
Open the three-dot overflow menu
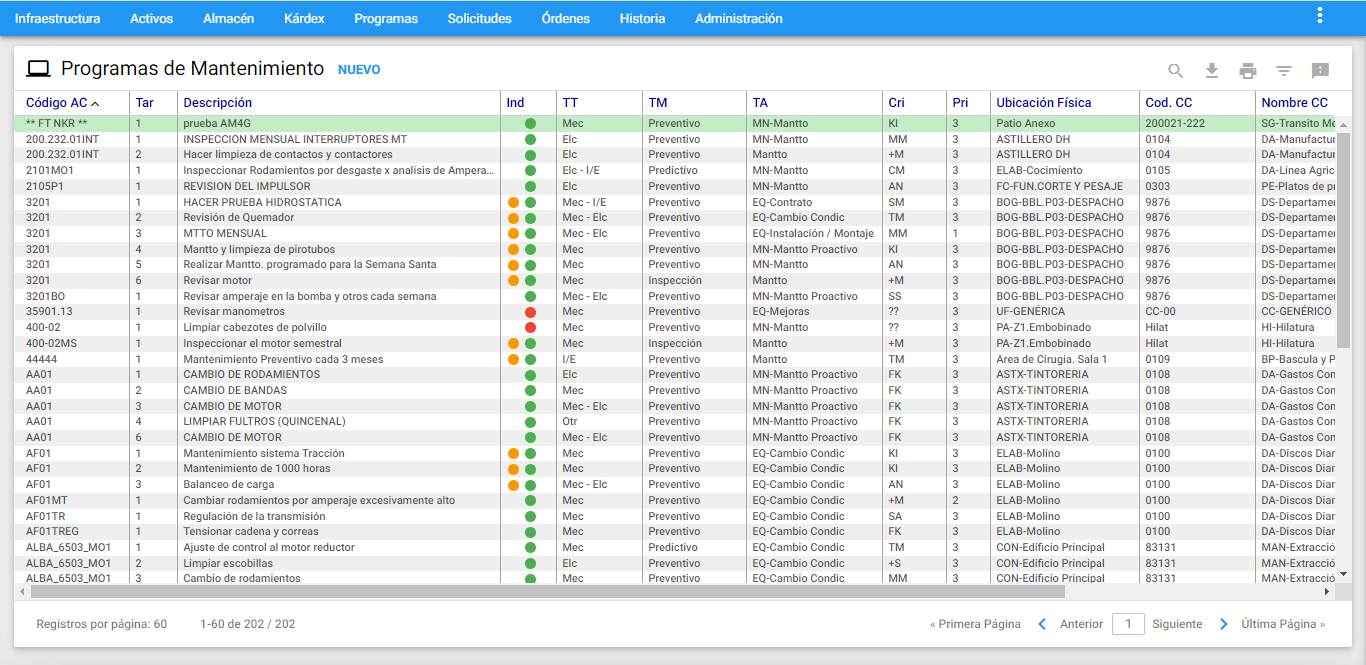pos(1320,15)
